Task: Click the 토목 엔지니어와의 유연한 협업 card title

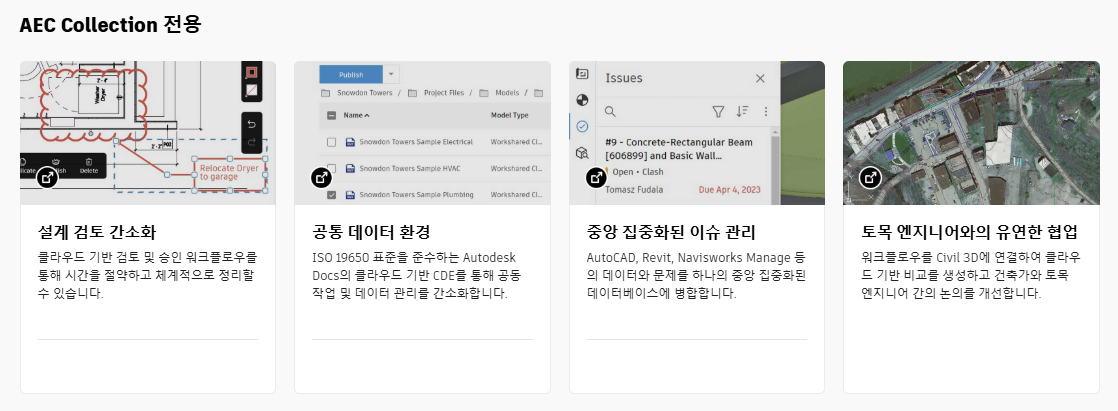Action: [x=969, y=233]
